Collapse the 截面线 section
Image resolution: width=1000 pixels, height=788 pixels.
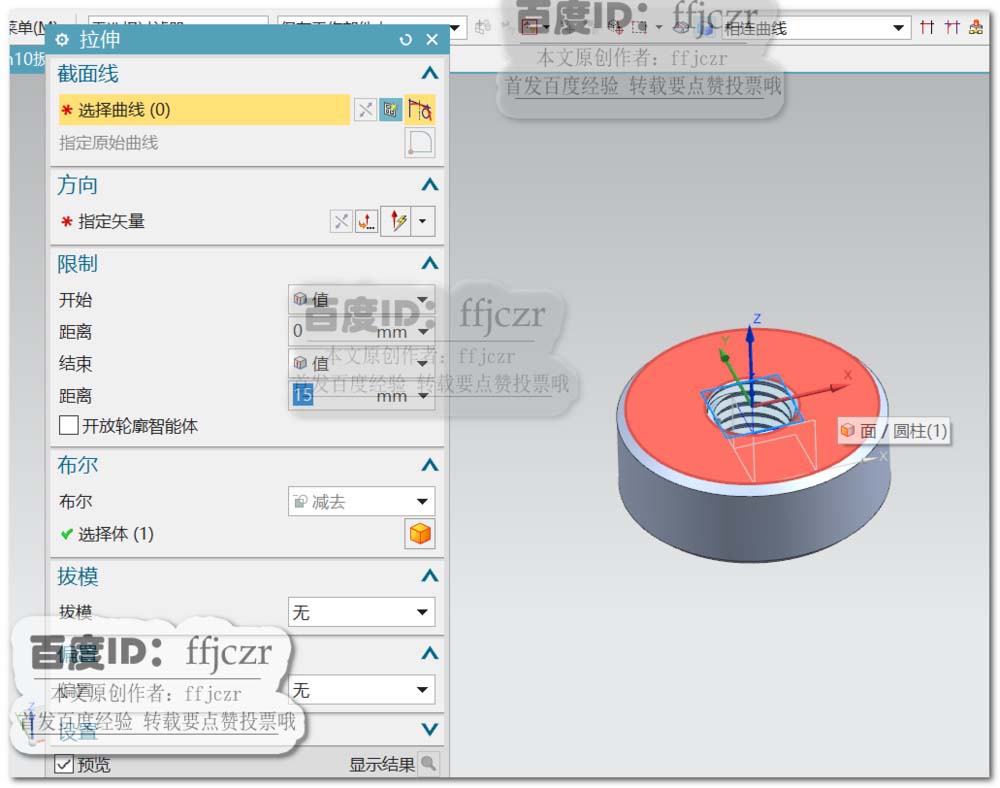click(x=430, y=73)
